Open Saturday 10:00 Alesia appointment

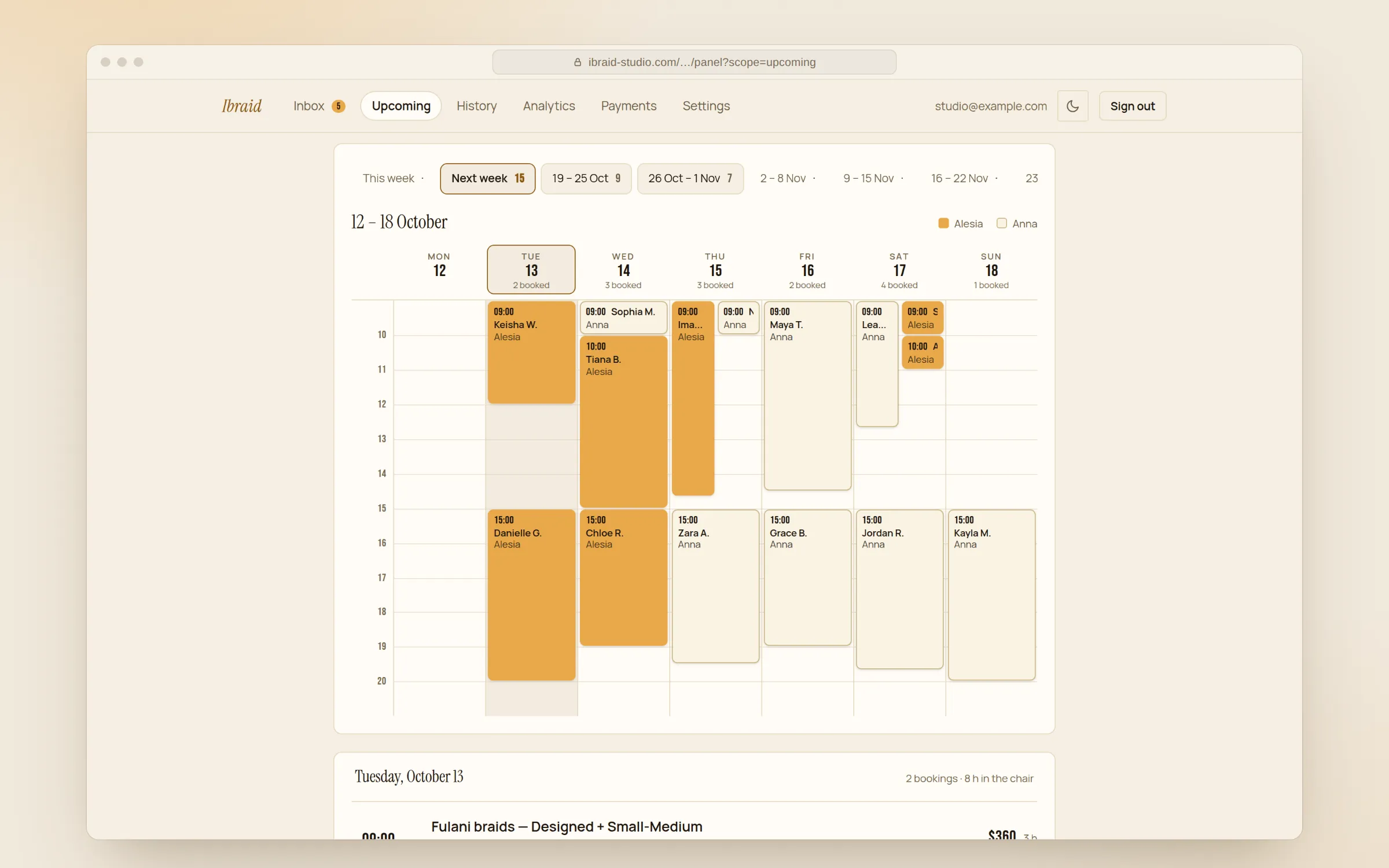(x=923, y=352)
